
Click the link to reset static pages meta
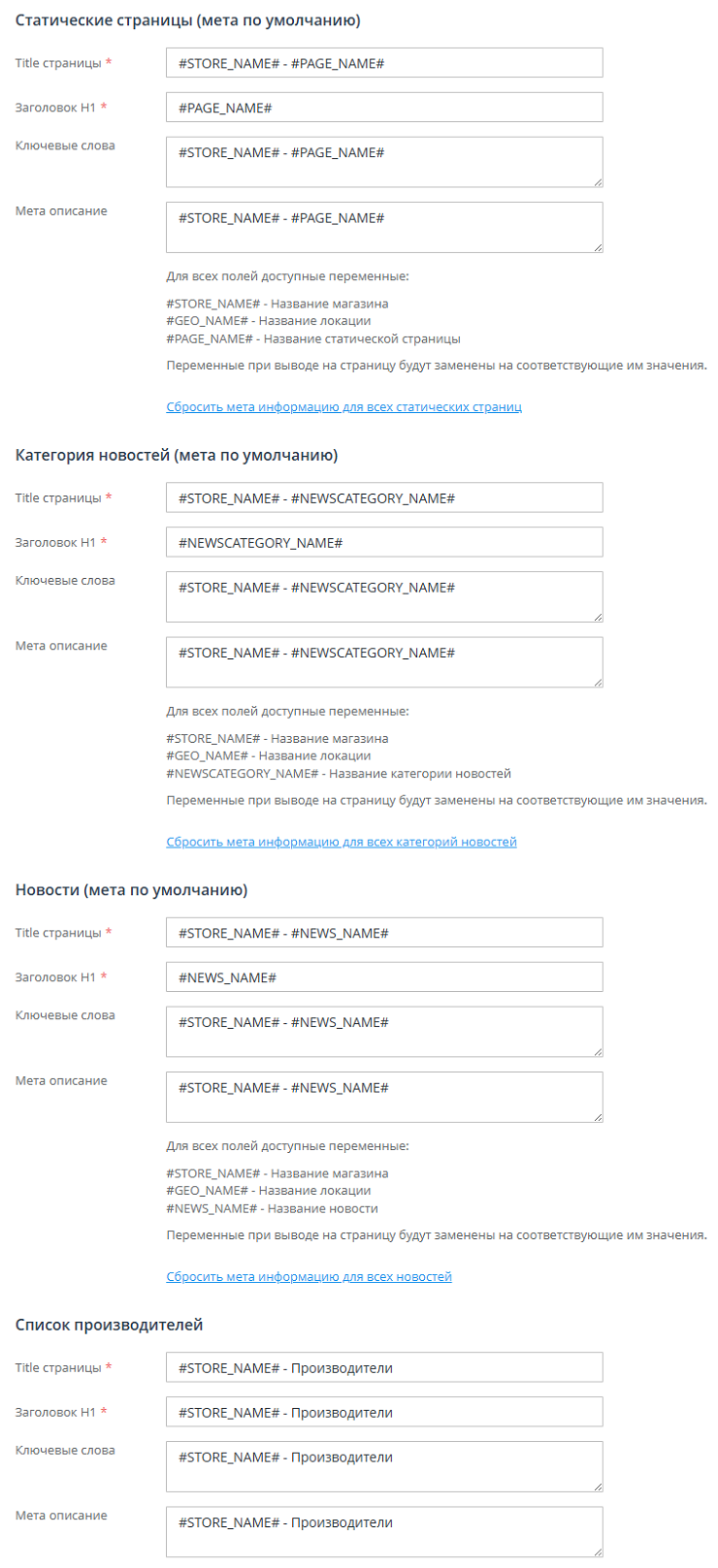pyautogui.click(x=343, y=407)
